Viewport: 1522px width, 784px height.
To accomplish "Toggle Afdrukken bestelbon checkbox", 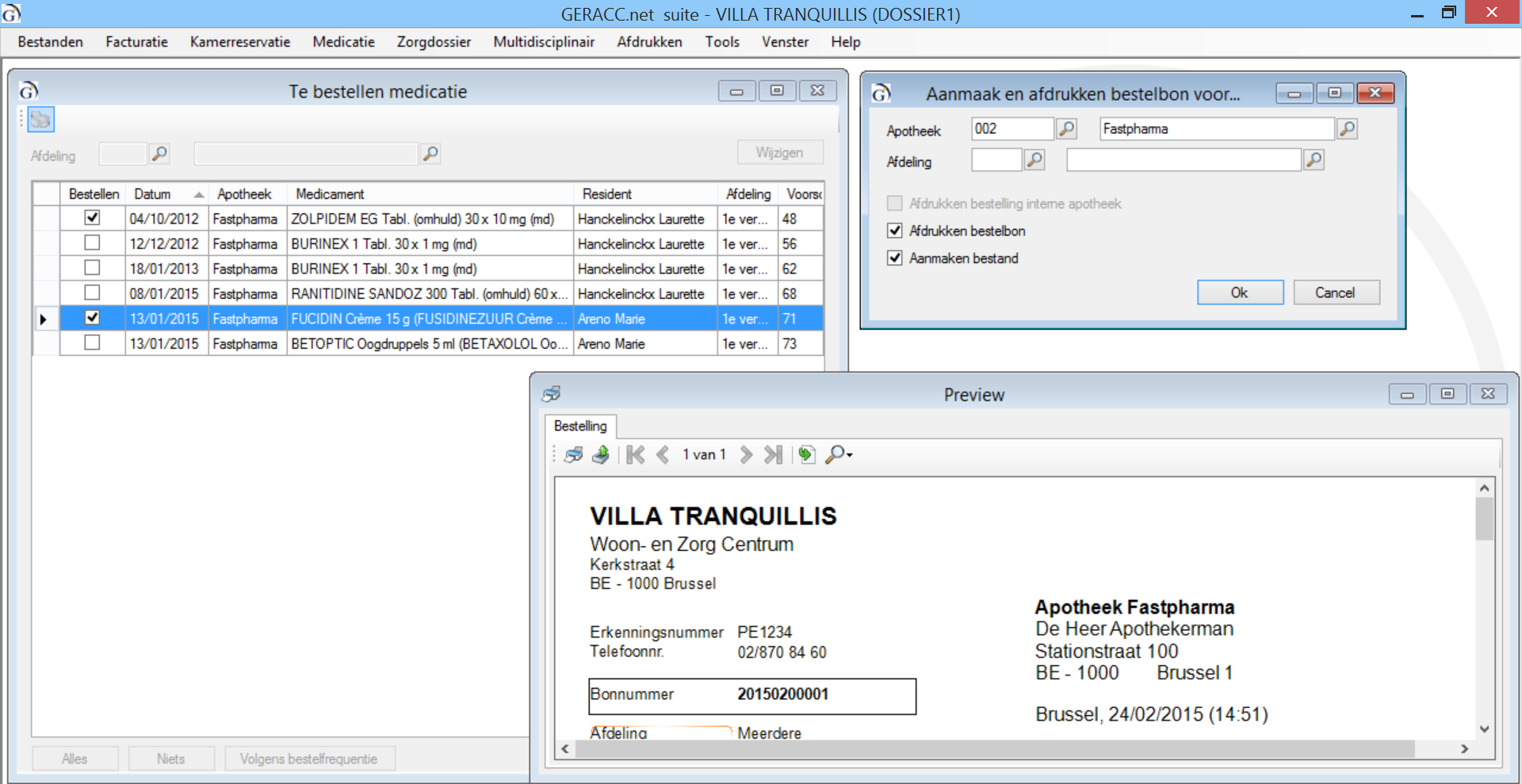I will (x=895, y=231).
